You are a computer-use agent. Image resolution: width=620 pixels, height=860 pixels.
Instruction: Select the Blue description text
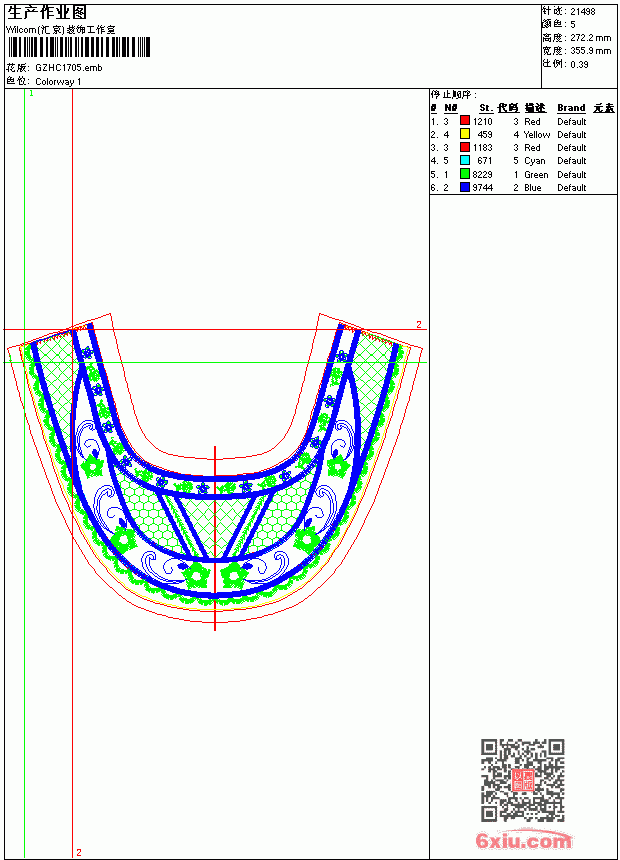coord(533,188)
